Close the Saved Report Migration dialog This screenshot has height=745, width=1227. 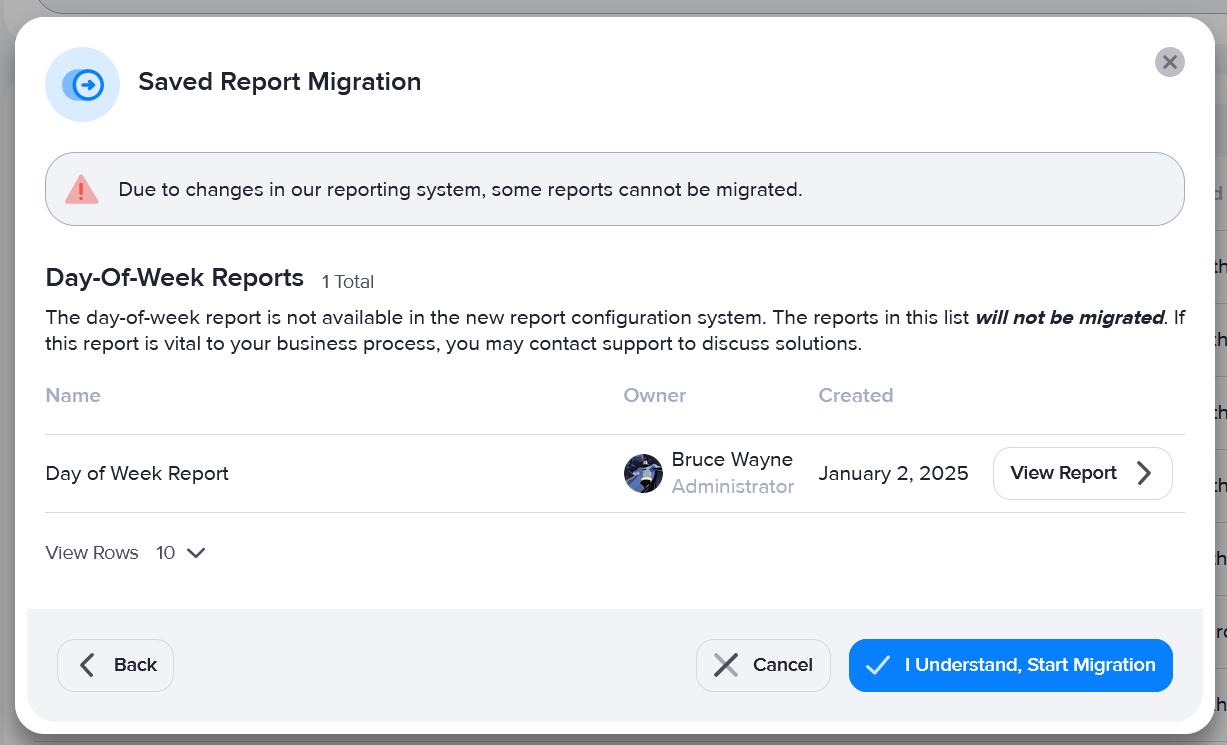point(1169,62)
